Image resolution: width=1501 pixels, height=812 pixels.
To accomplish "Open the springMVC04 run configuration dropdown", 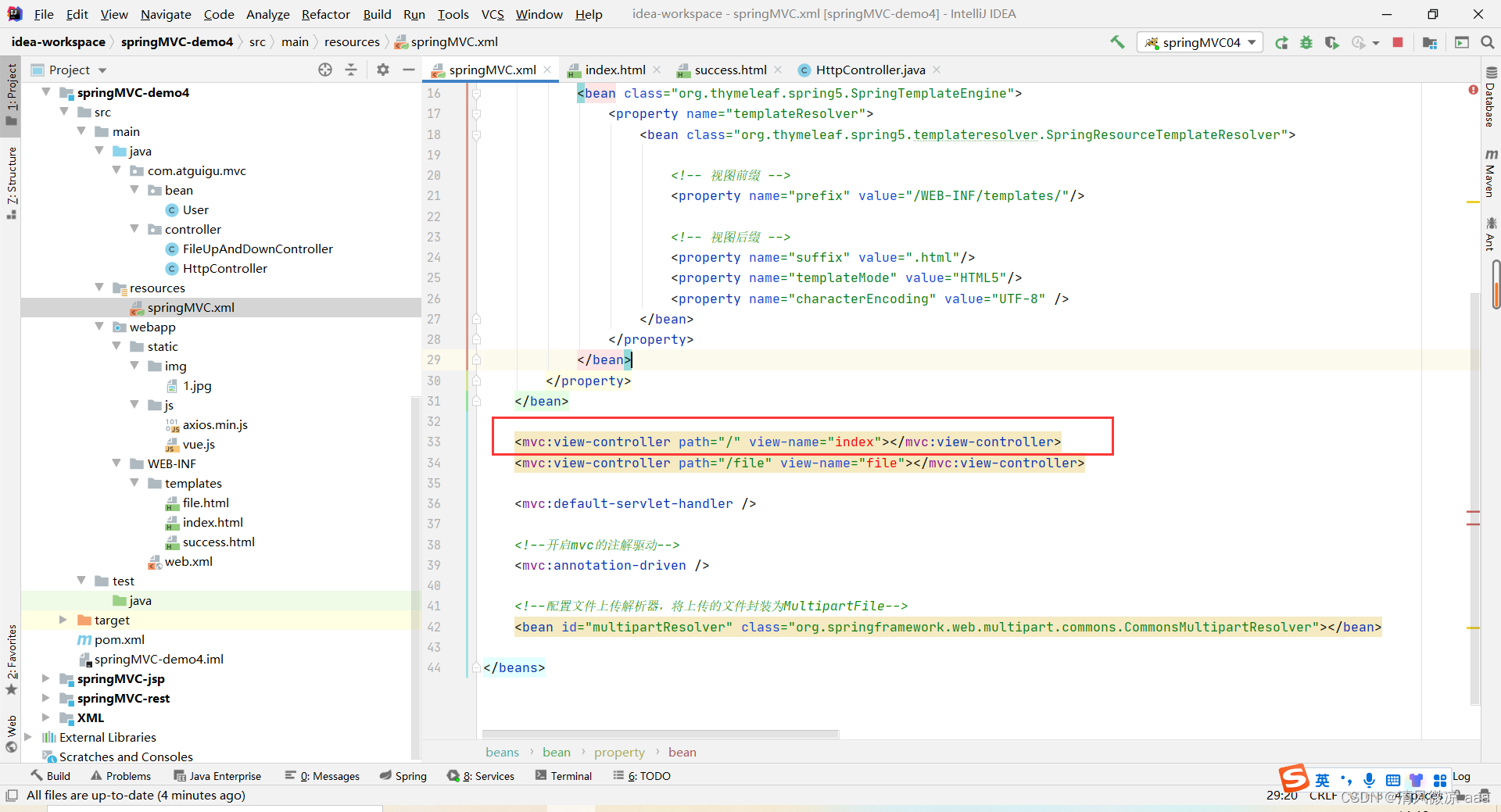I will click(1200, 42).
